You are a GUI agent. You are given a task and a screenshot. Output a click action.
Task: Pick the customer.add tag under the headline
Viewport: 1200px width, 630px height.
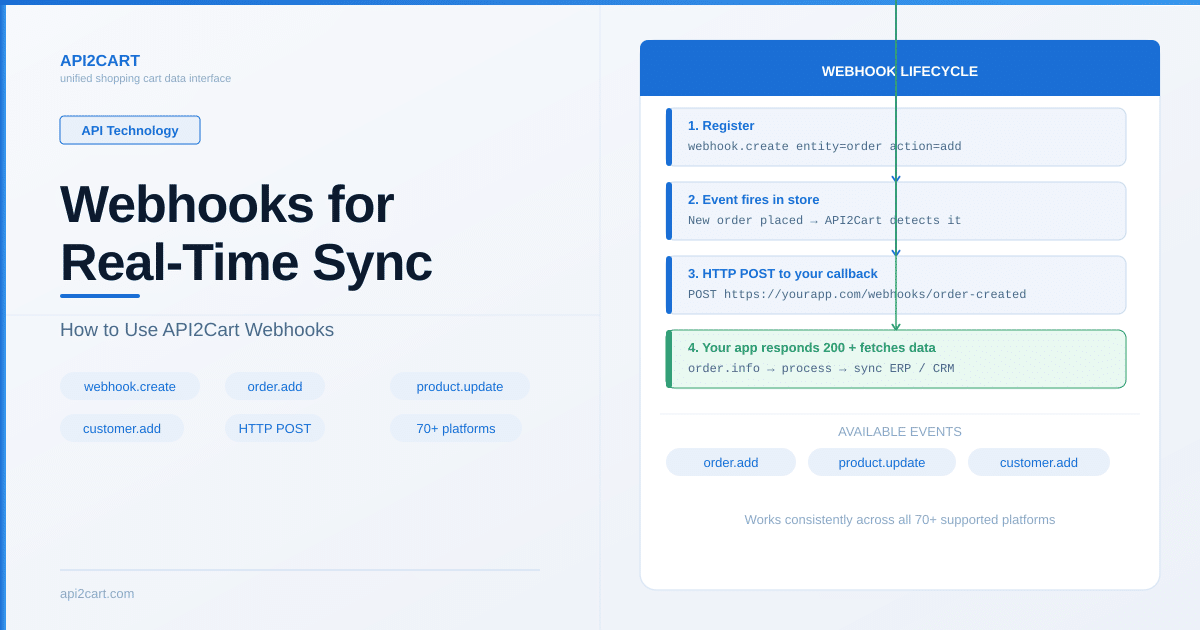pos(122,428)
